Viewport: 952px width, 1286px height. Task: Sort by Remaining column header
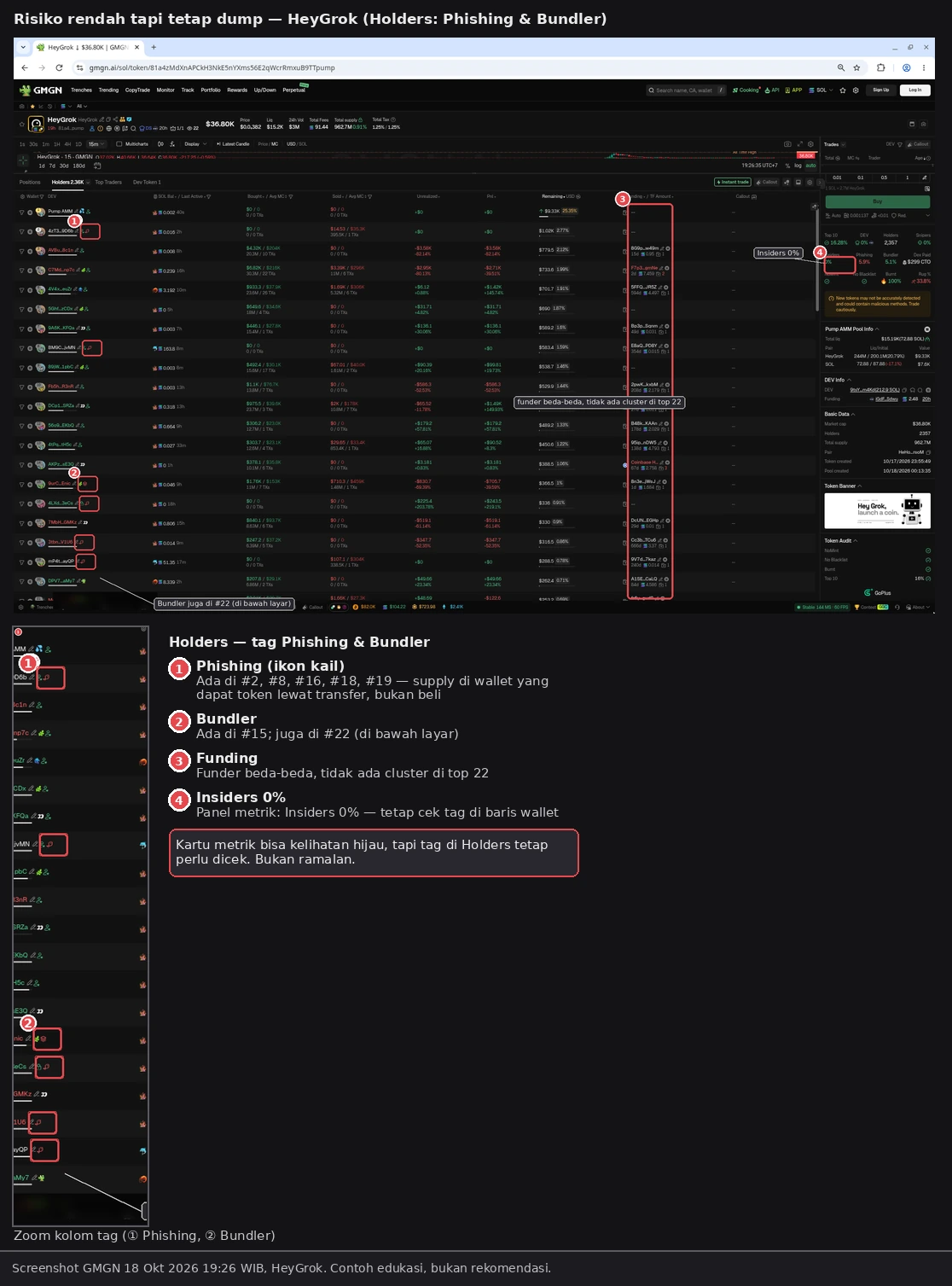552,196
